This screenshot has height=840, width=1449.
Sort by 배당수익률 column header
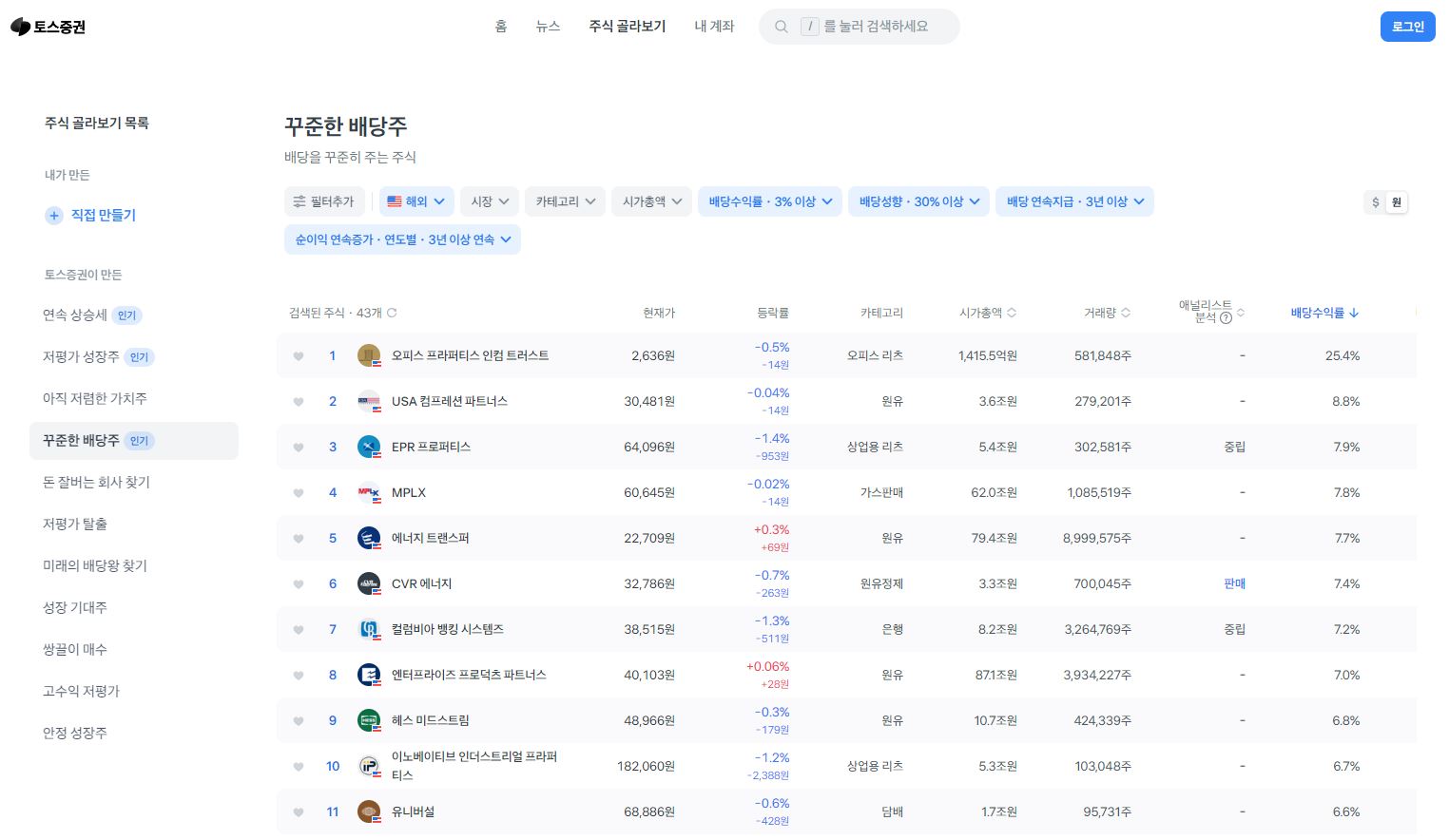point(1324,313)
